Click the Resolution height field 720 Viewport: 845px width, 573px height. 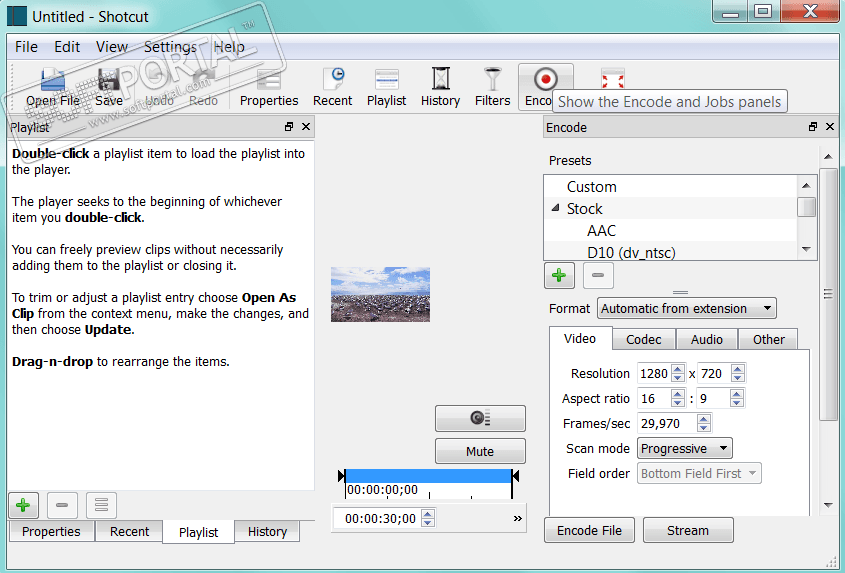point(715,373)
